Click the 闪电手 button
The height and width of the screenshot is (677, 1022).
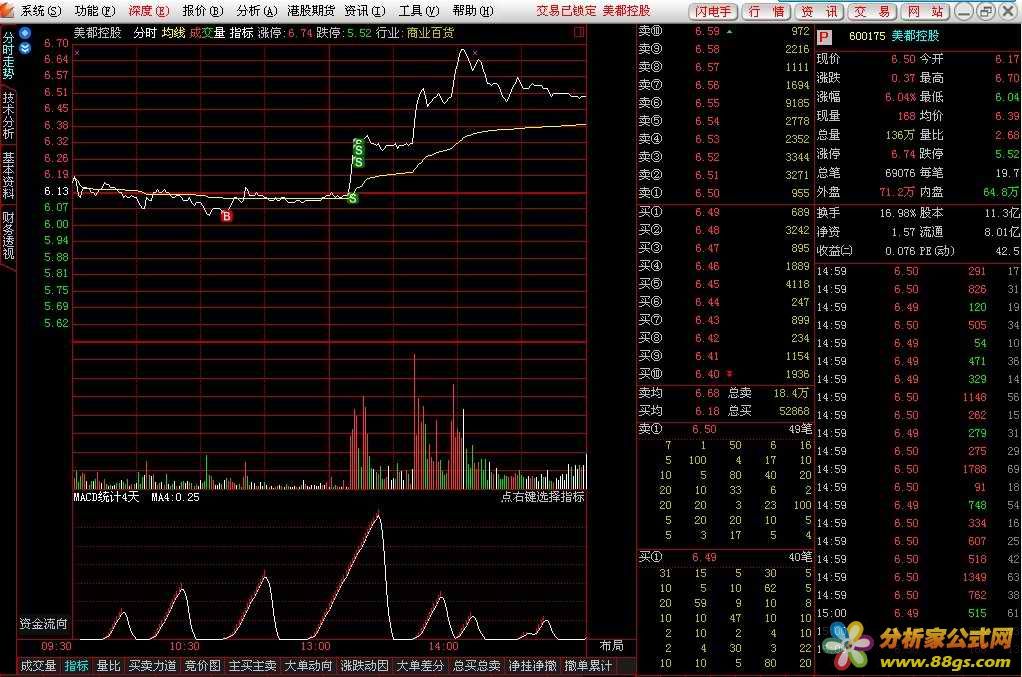[x=713, y=12]
